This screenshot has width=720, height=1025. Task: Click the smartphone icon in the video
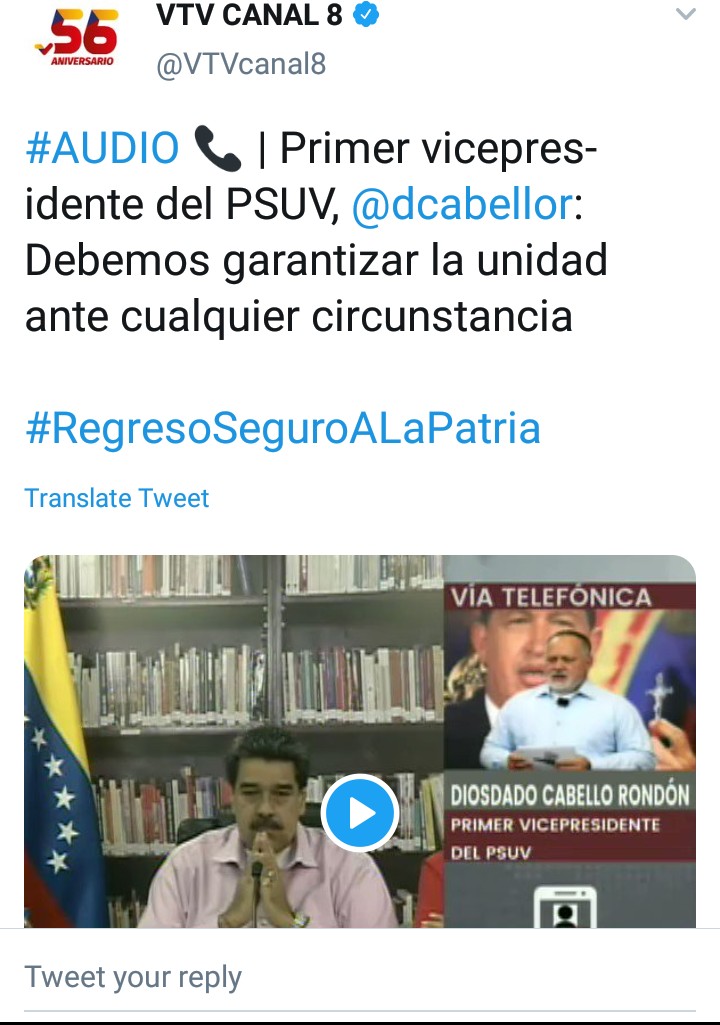(566, 907)
